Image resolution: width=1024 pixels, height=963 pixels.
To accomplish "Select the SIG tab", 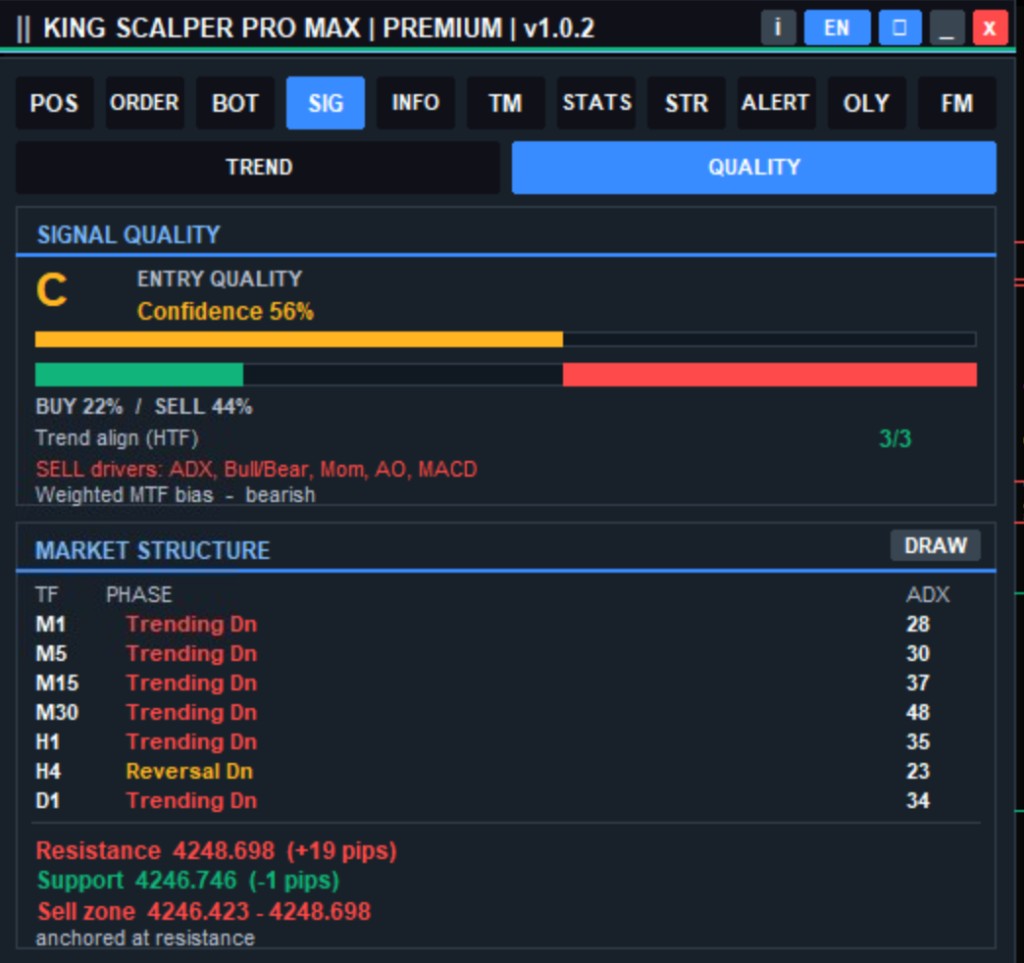I will point(325,103).
